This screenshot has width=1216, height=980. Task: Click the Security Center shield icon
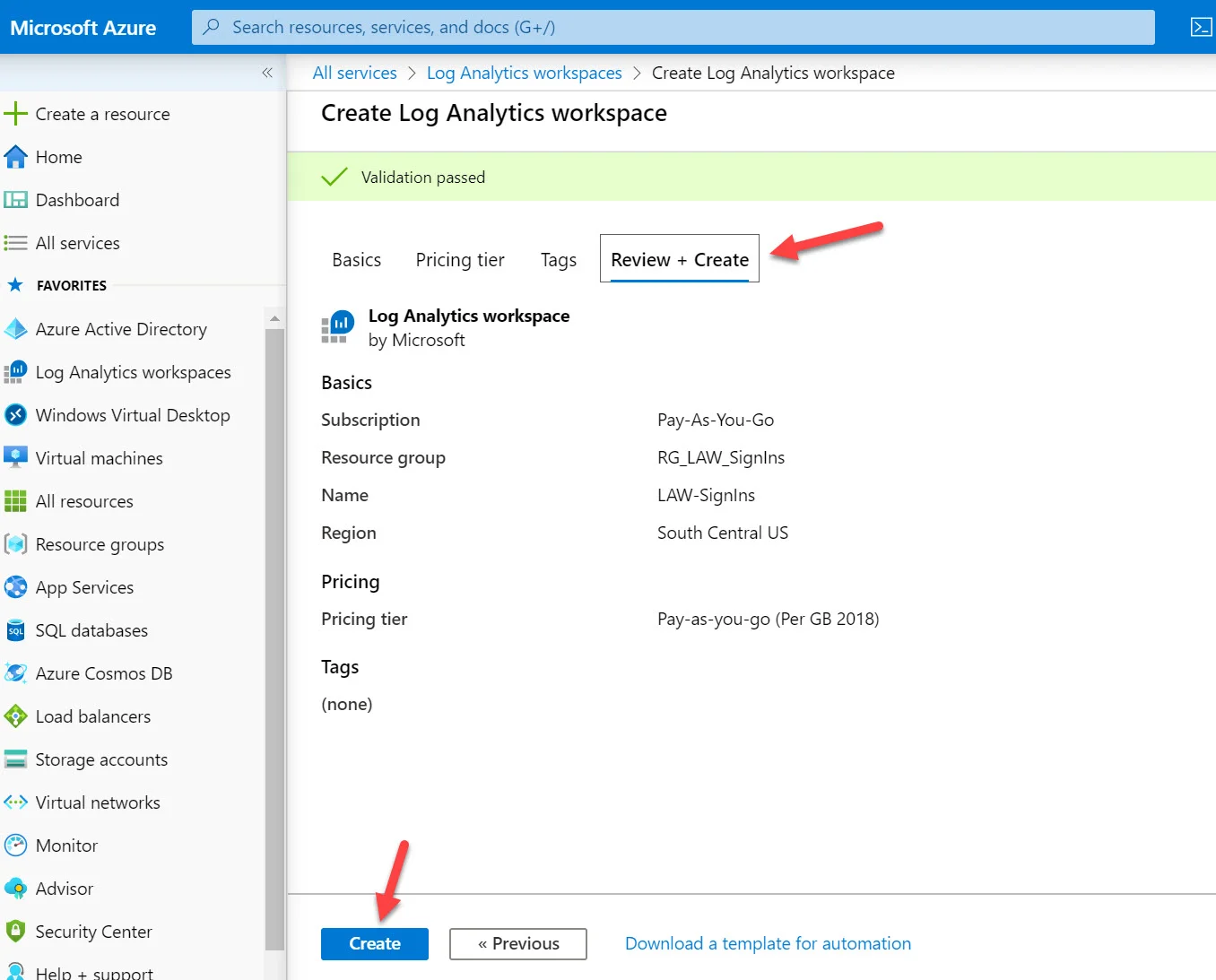pyautogui.click(x=15, y=932)
